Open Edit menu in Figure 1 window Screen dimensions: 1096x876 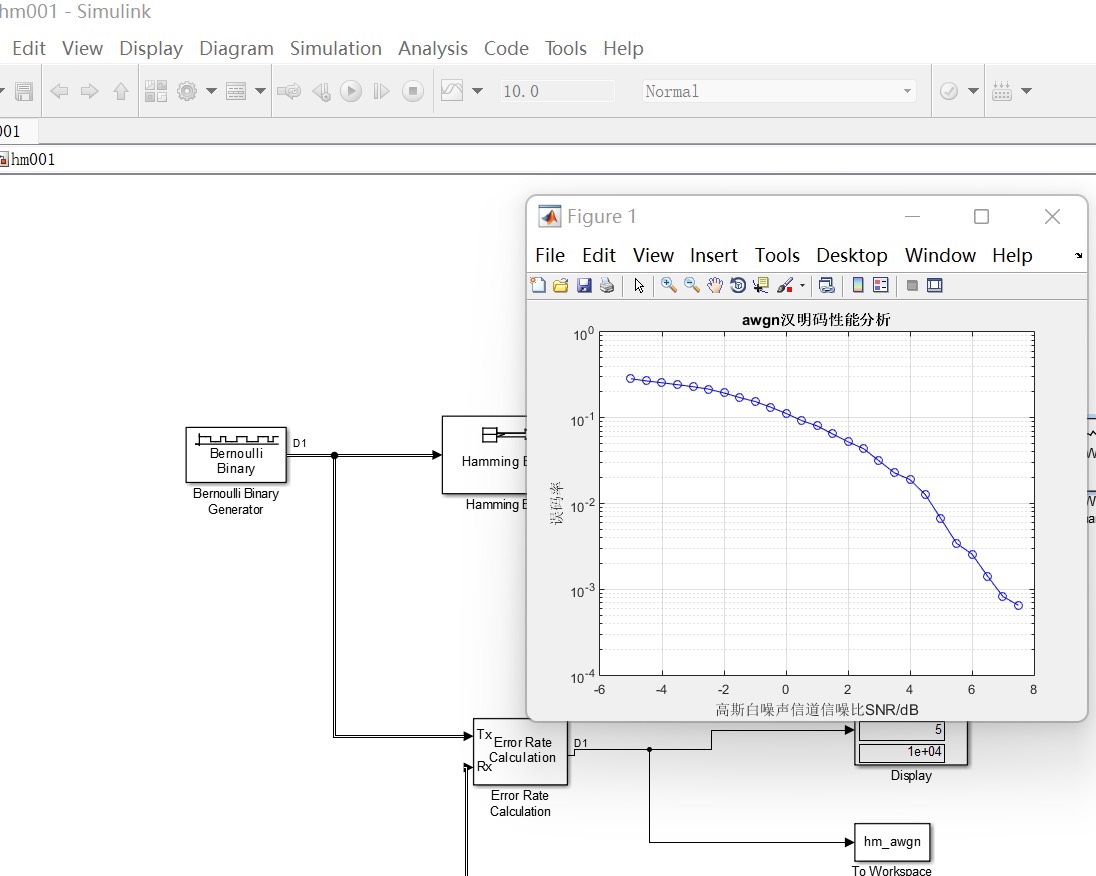[x=599, y=255]
